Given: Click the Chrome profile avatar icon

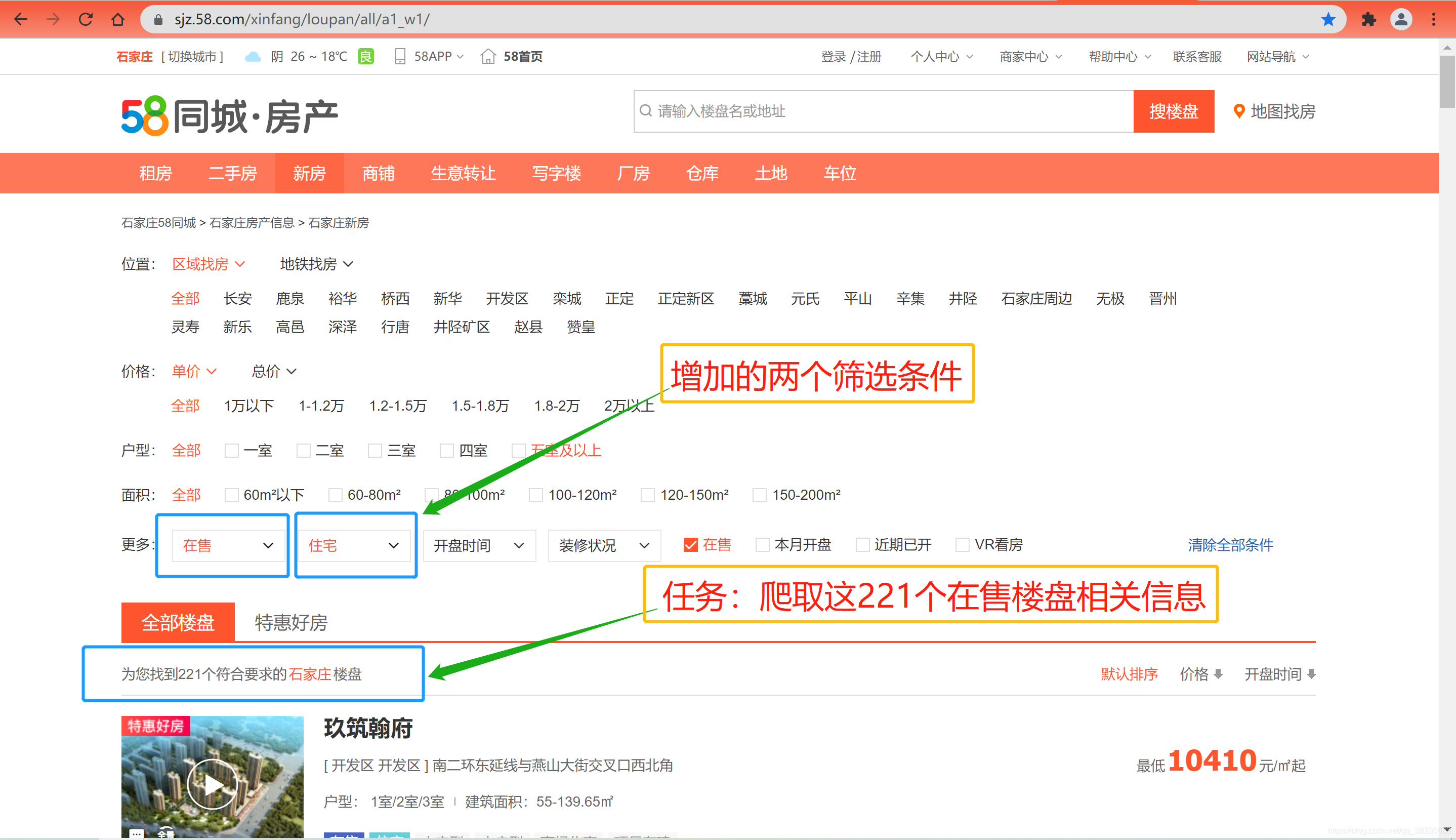Looking at the screenshot, I should point(1401,19).
